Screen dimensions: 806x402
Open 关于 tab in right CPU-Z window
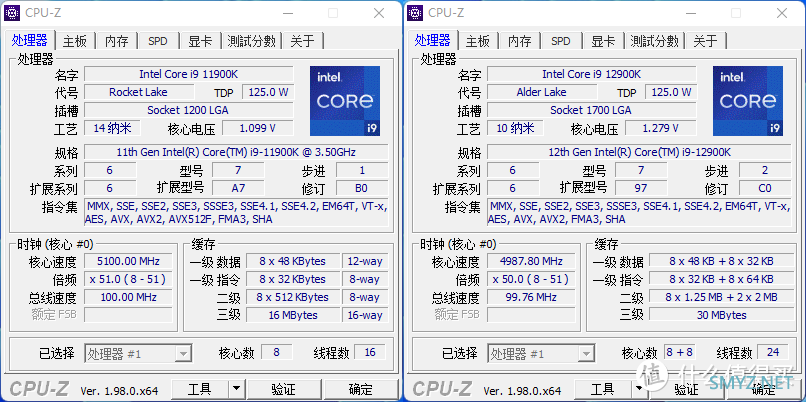tap(705, 41)
